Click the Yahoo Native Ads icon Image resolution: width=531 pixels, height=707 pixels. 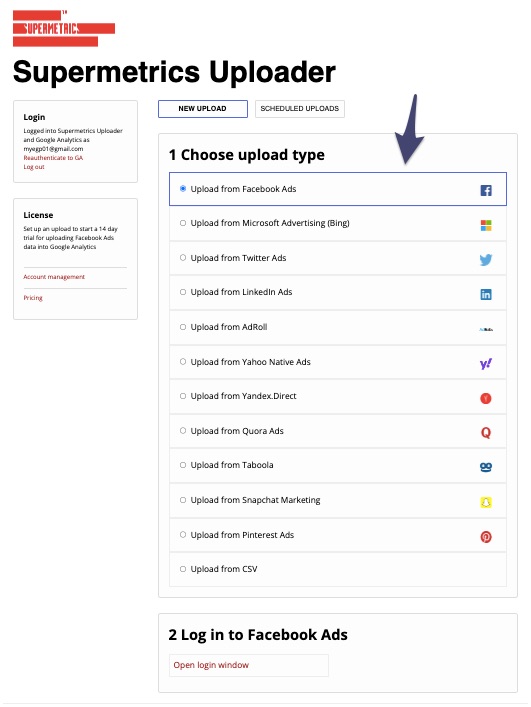coord(485,363)
